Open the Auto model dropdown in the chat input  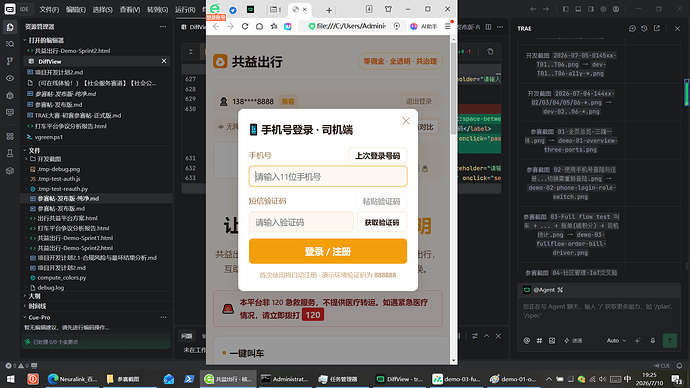click(x=616, y=340)
